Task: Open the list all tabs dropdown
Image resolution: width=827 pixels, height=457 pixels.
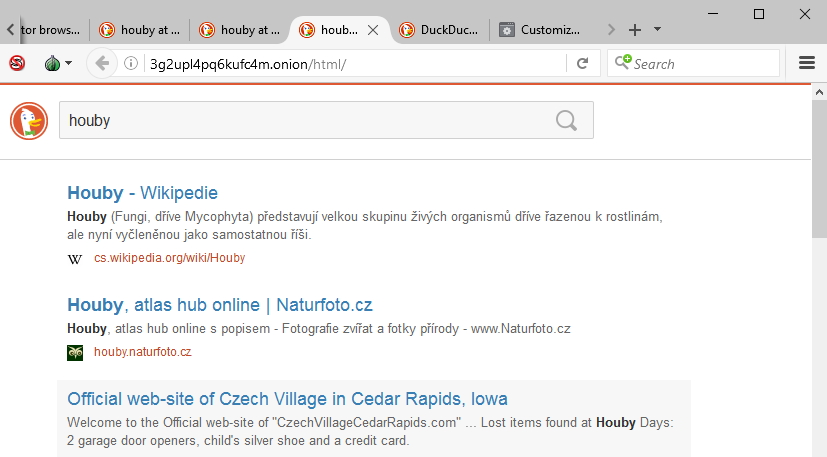Action: pyautogui.click(x=657, y=29)
